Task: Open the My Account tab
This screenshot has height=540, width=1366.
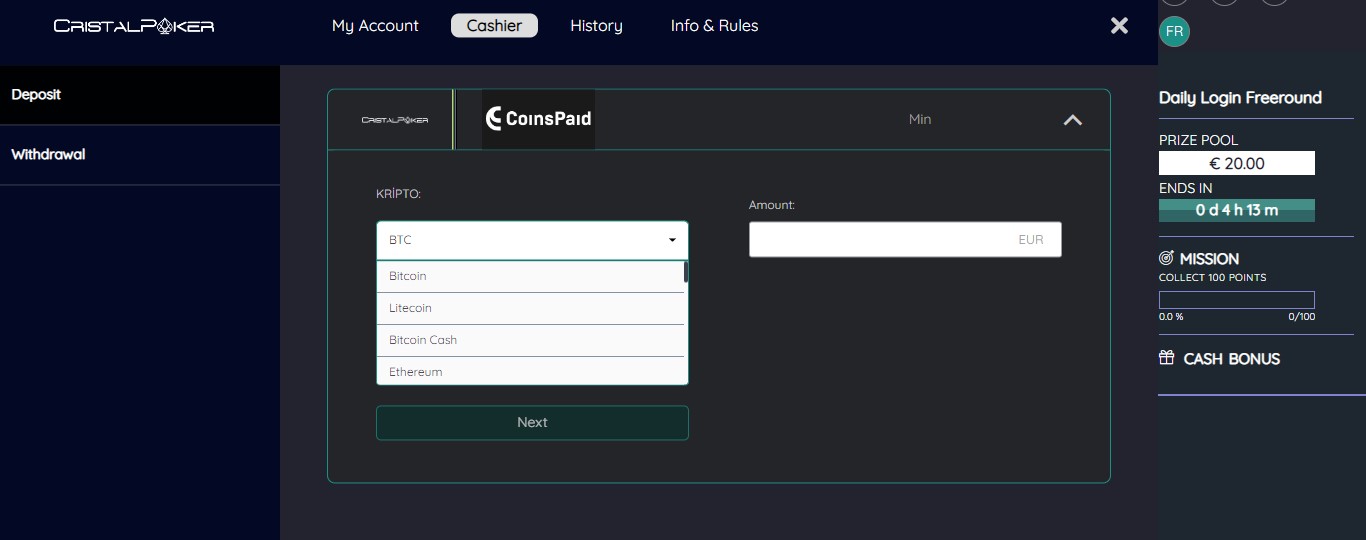Action: click(x=375, y=26)
